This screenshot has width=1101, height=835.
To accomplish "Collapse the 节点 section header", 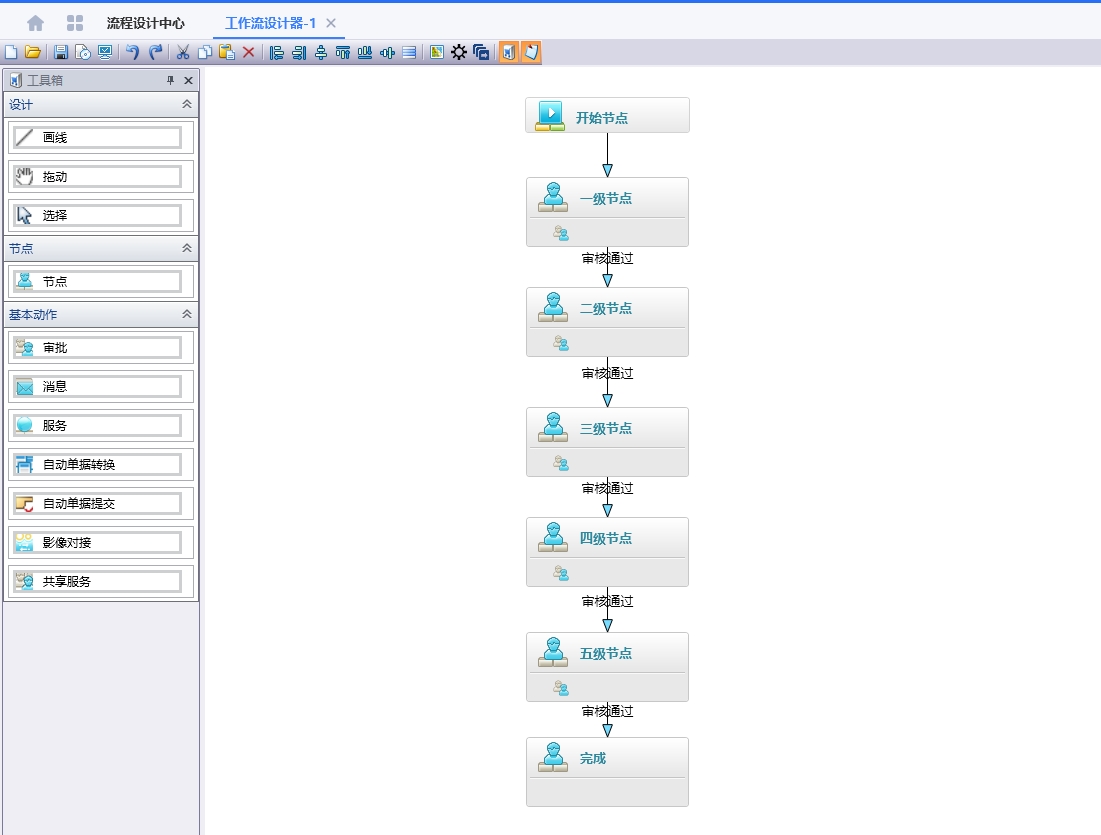I will 186,248.
